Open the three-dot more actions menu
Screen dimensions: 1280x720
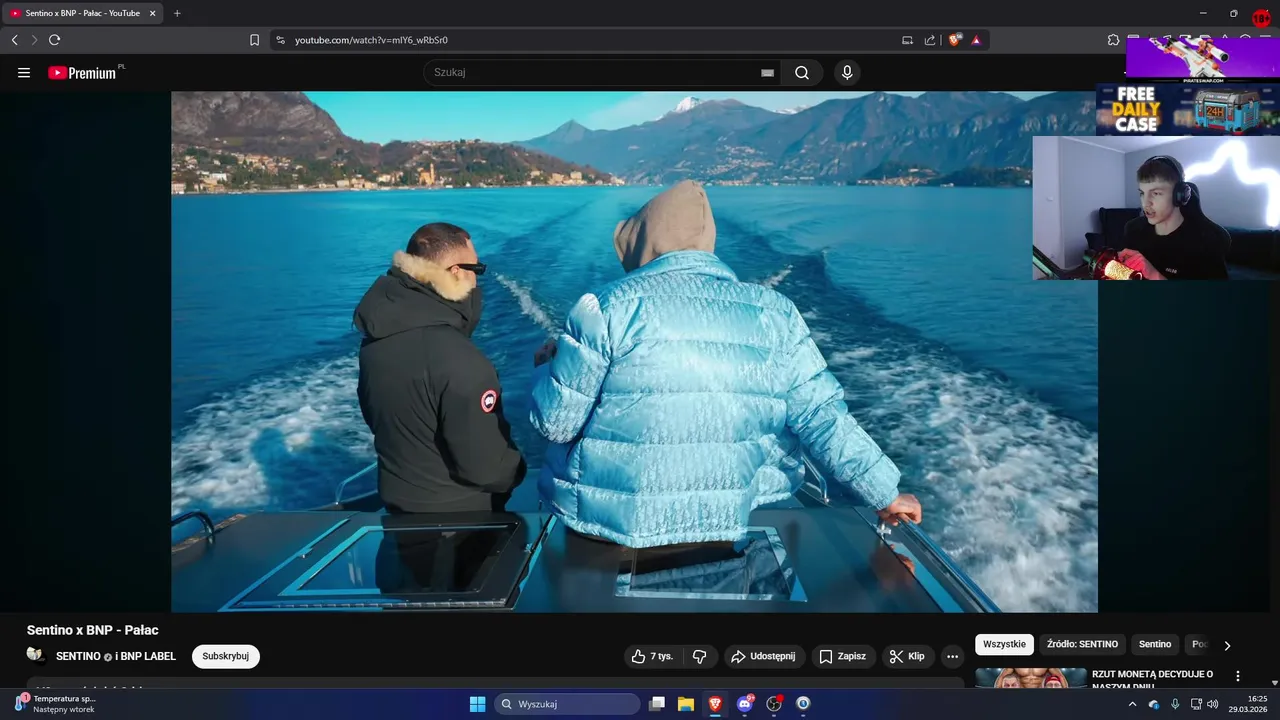click(953, 656)
